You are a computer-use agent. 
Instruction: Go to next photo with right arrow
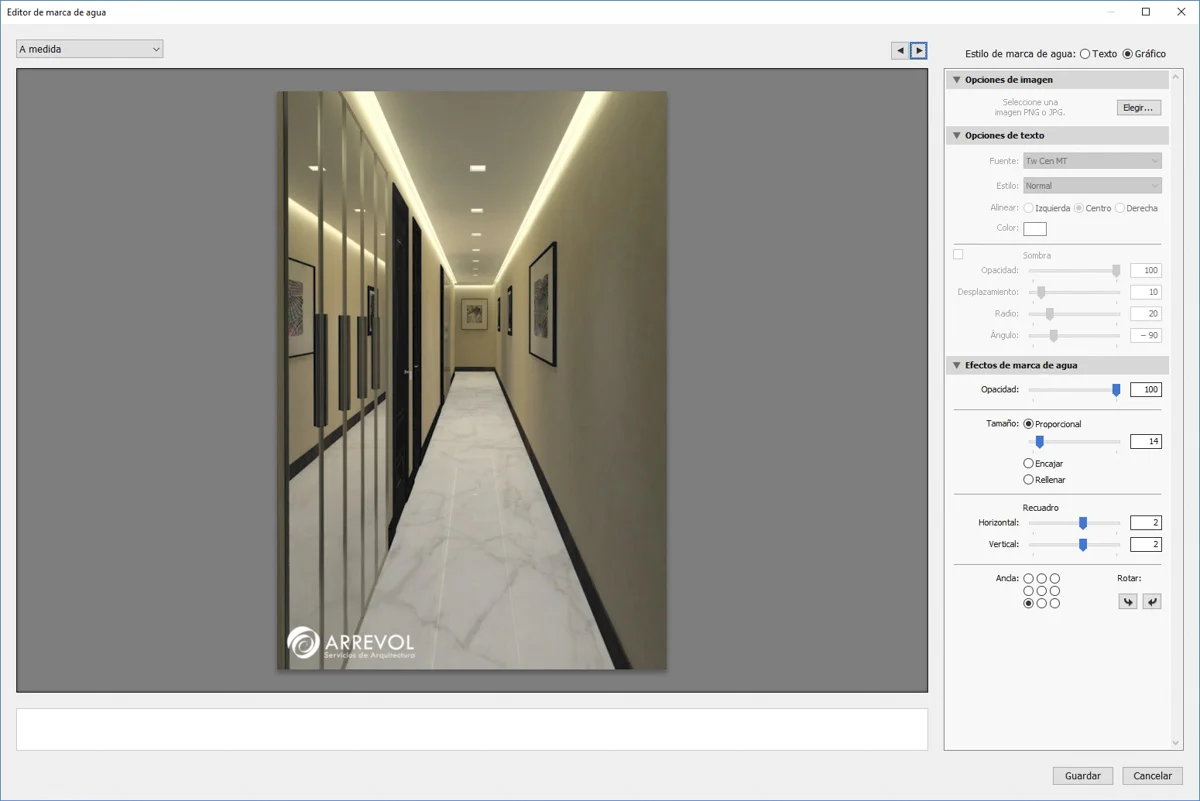click(x=919, y=50)
